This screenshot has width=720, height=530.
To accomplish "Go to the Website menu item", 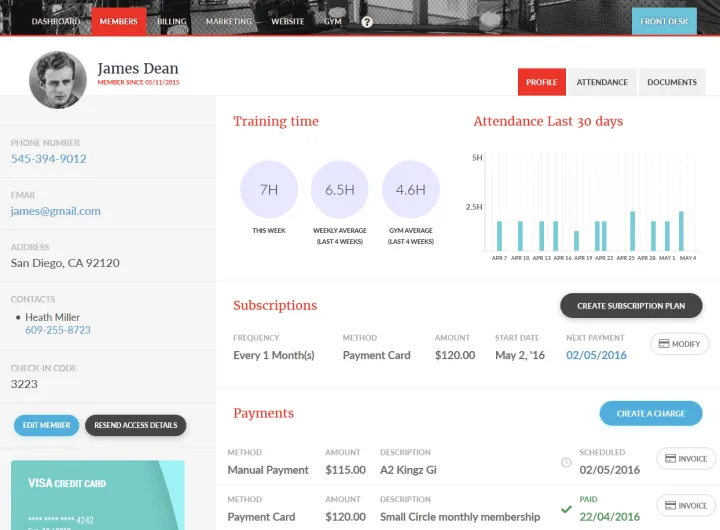I will coord(287,21).
